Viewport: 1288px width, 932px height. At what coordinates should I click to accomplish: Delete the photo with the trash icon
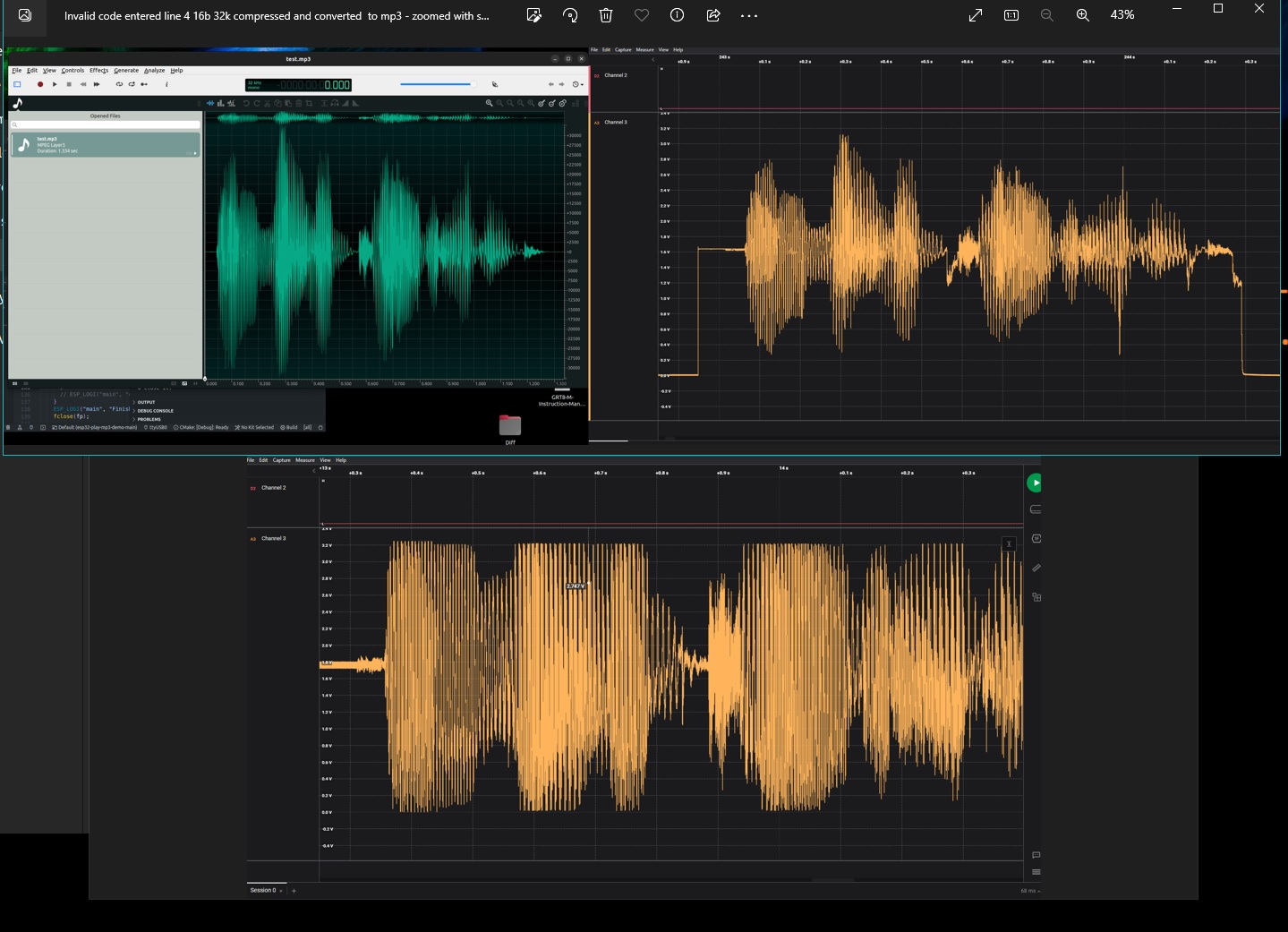click(x=606, y=15)
